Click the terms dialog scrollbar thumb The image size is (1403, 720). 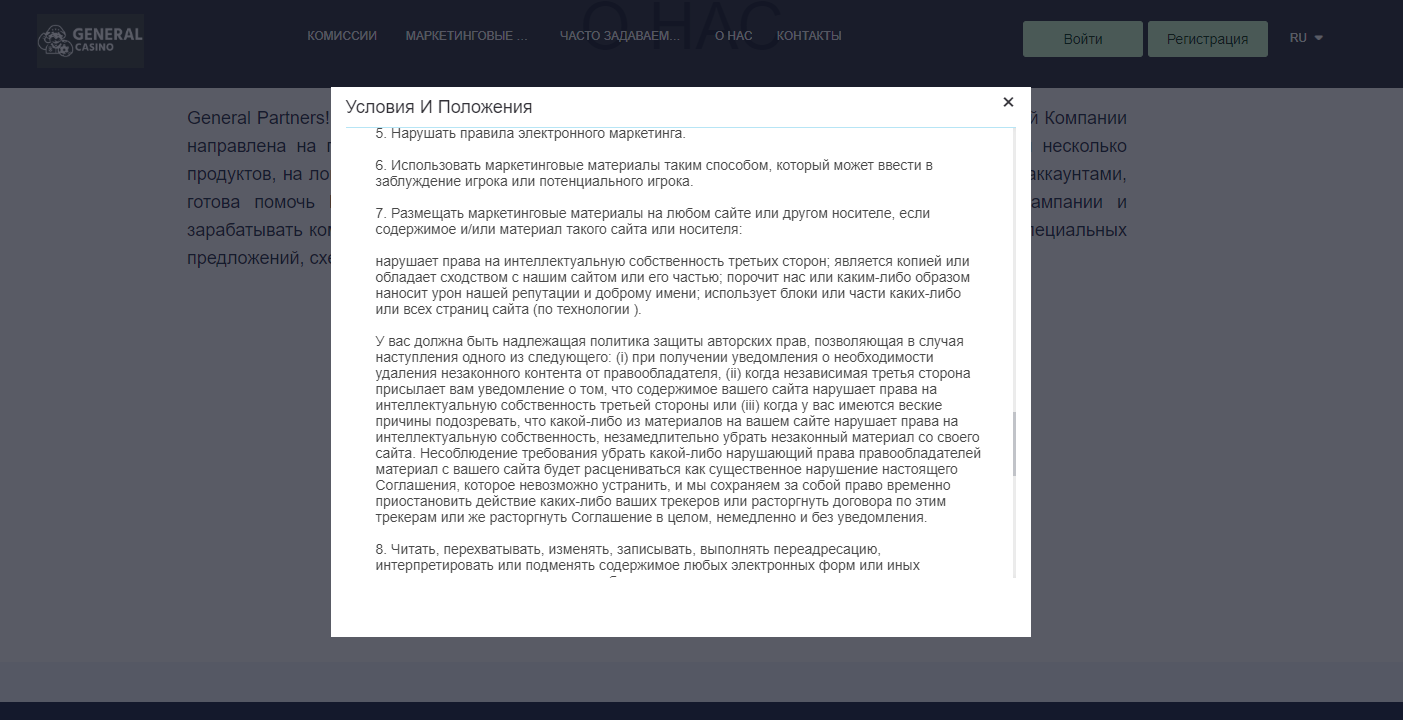[x=1014, y=443]
